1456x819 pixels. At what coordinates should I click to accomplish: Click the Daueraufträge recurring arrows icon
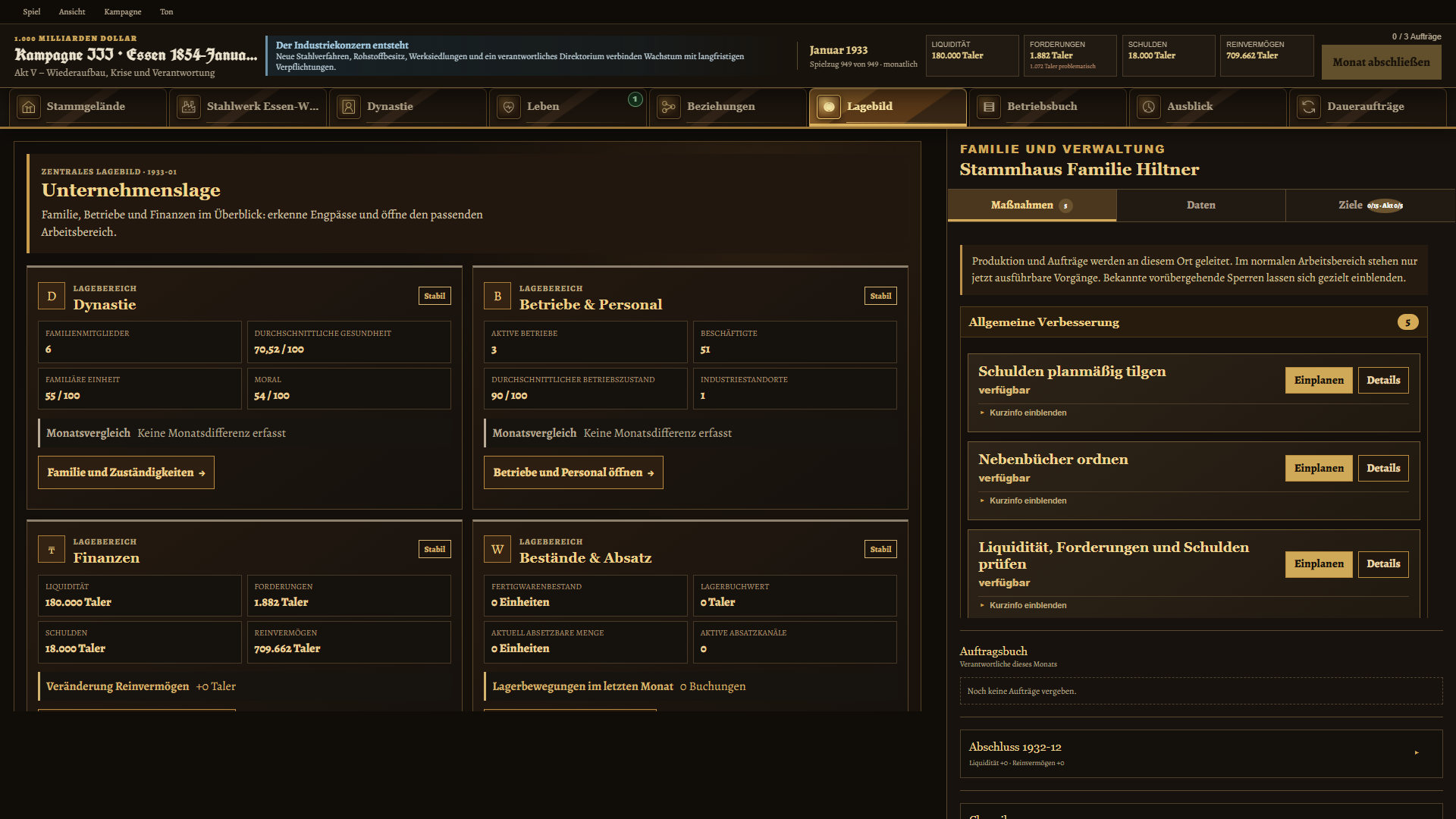(x=1309, y=107)
